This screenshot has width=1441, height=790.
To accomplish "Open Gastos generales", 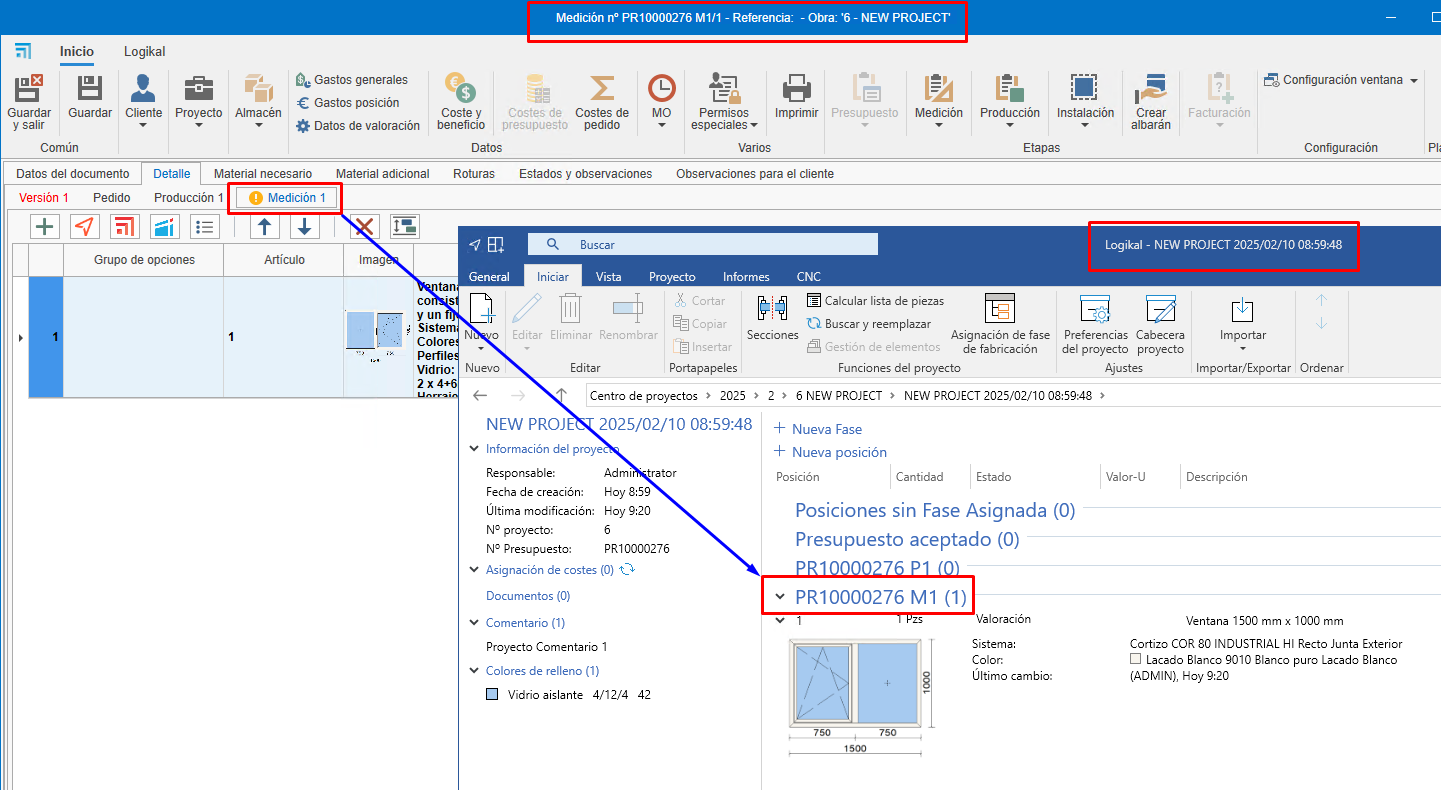I will 352,80.
